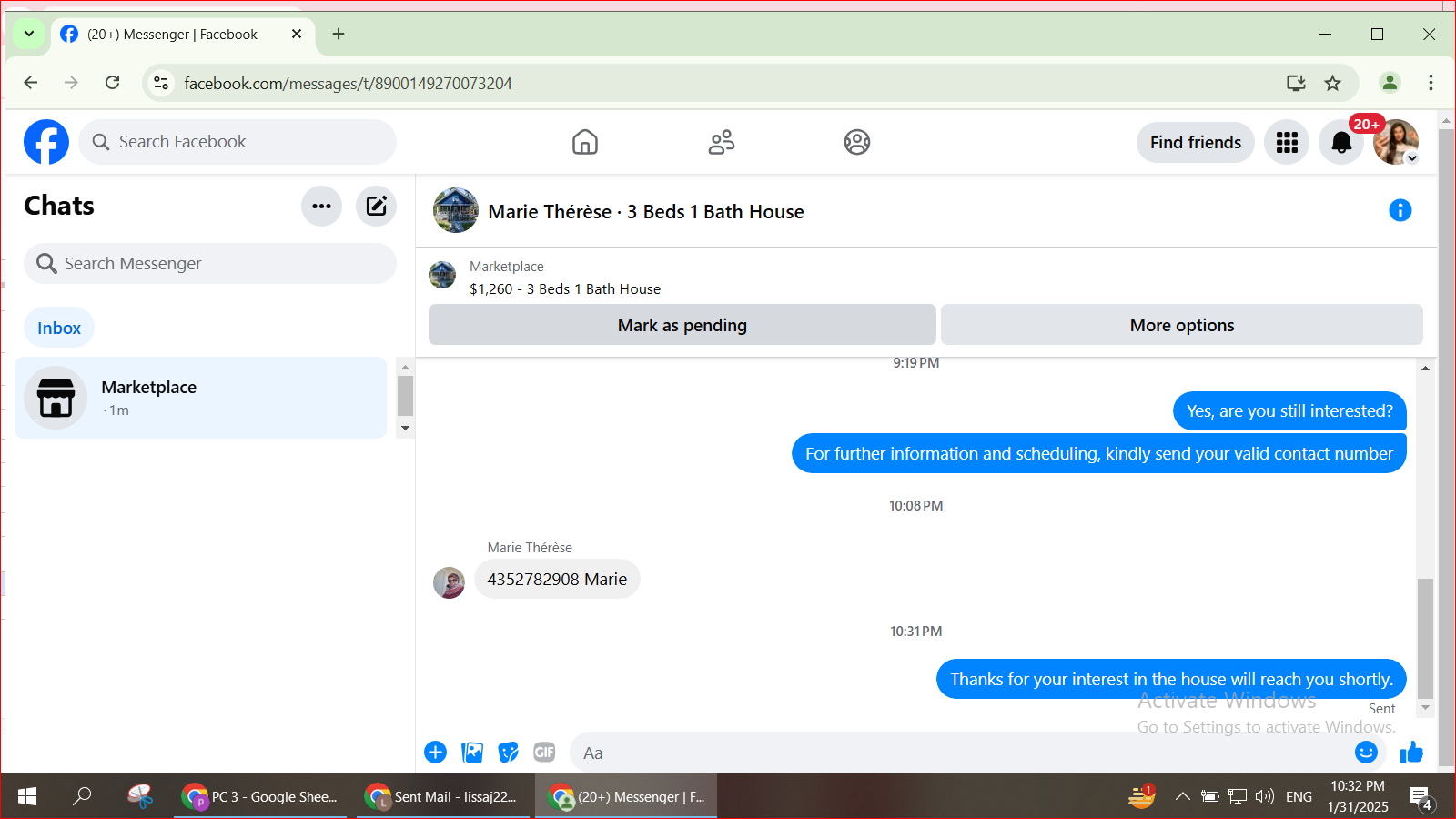This screenshot has width=1456, height=819.
Task: Open the Windows Start menu
Action: 27,796
